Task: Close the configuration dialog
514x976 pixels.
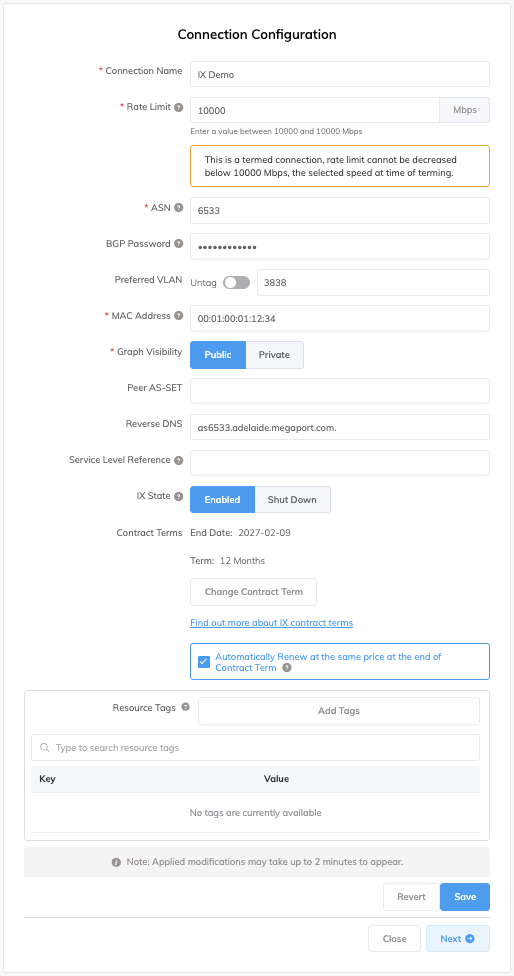Action: 395,939
